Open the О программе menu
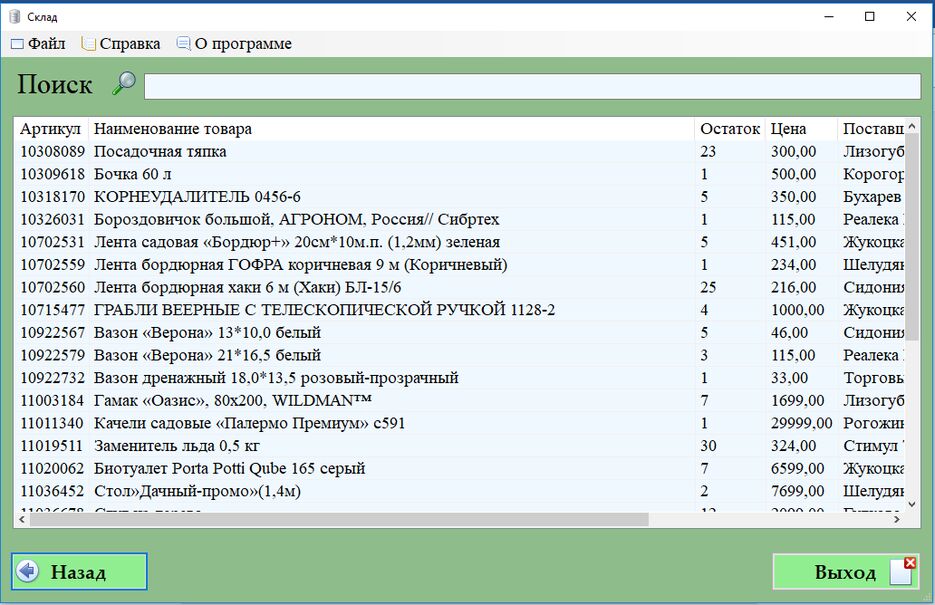The height and width of the screenshot is (605, 935). tap(234, 44)
